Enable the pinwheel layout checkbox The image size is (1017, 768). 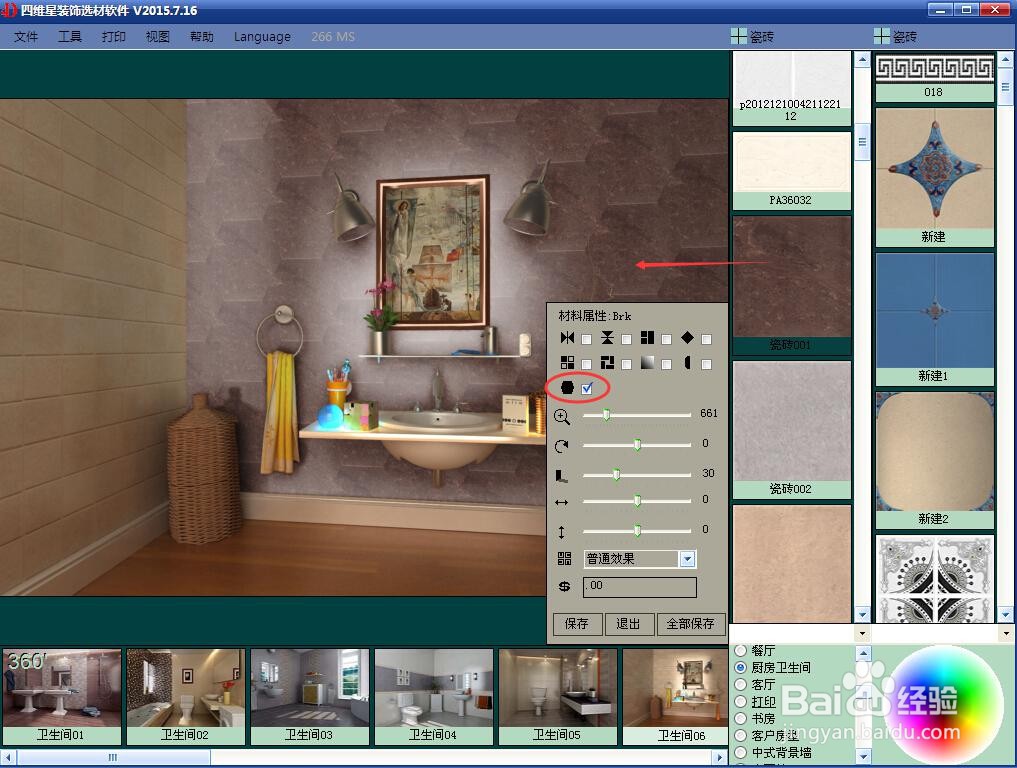(x=627, y=365)
